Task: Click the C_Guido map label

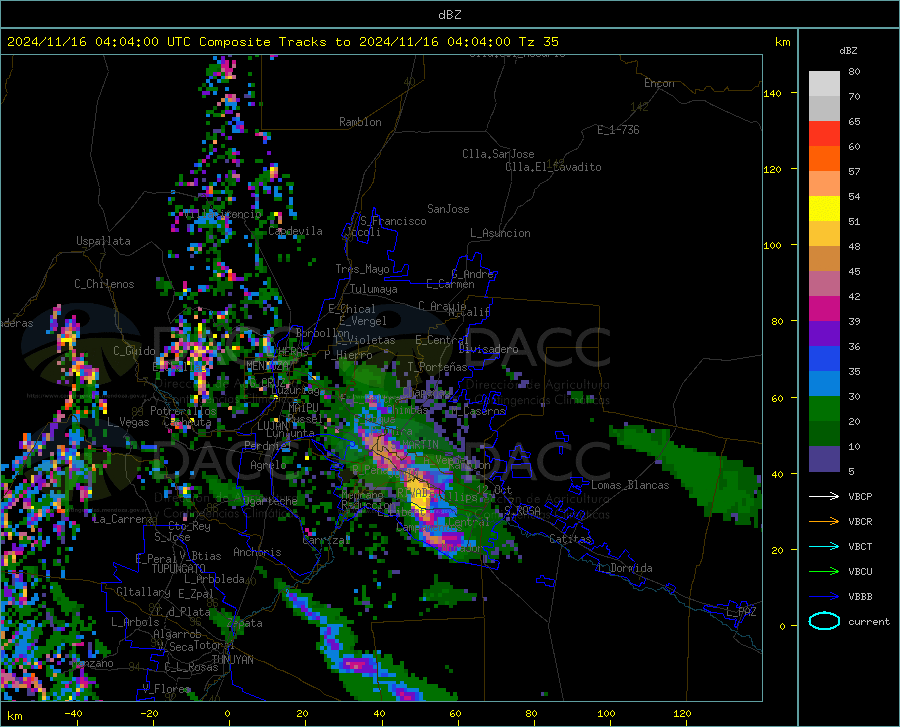Action: pyautogui.click(x=134, y=351)
